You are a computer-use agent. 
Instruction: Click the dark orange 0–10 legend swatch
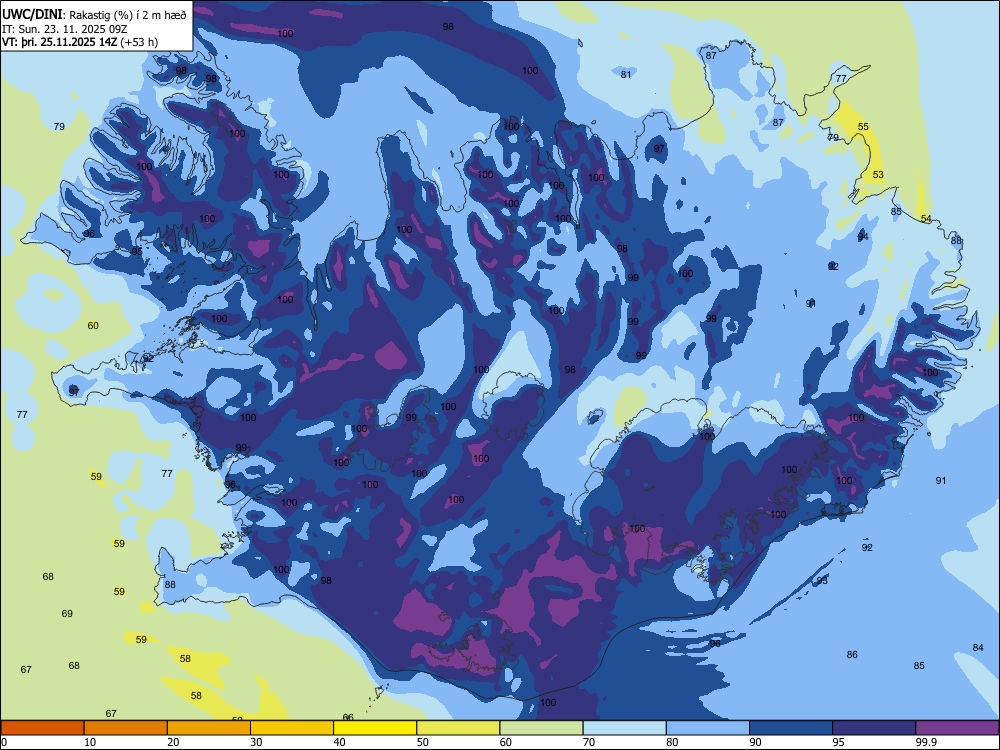[42, 728]
